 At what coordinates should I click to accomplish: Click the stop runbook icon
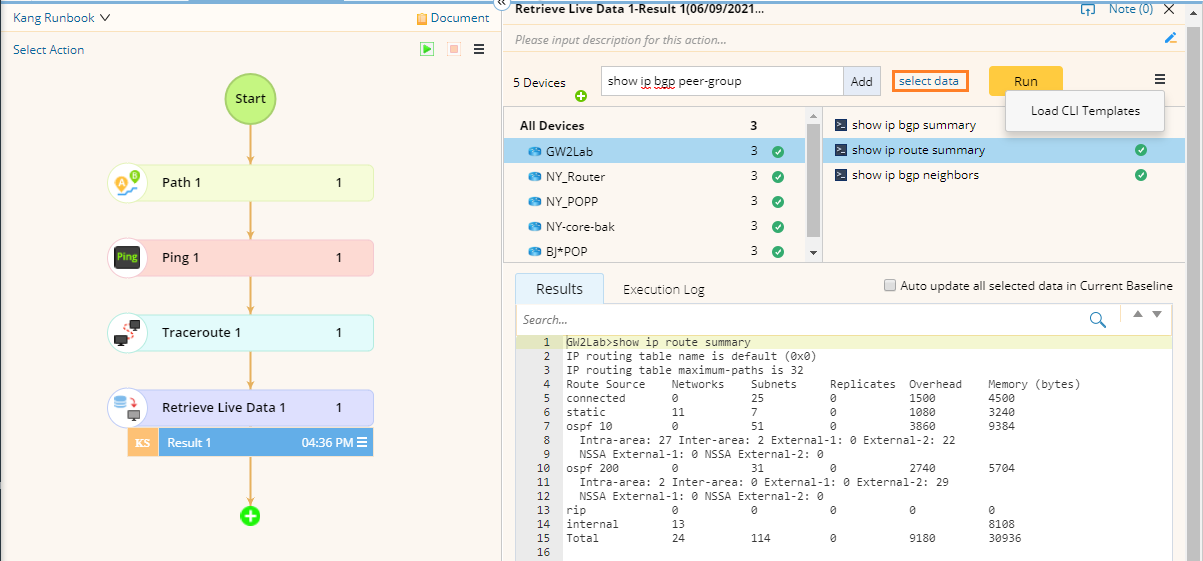454,49
